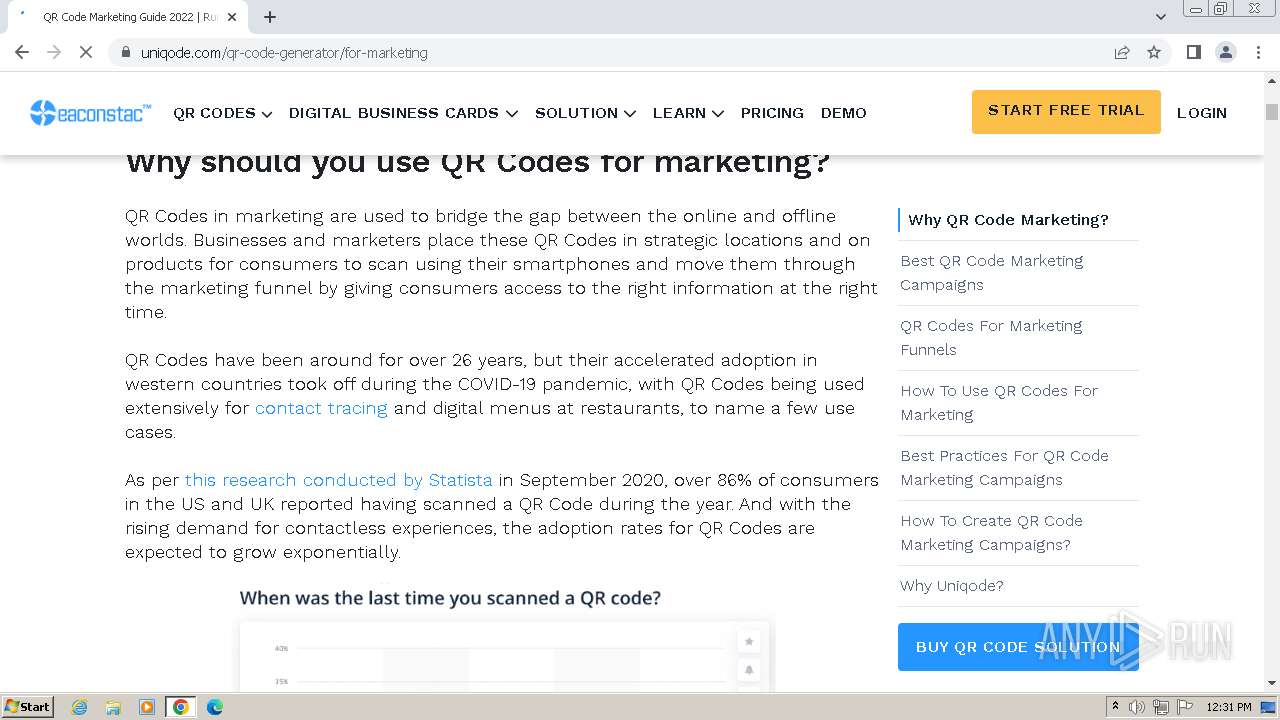The image size is (1280, 720).
Task: Open Microsoft Edge from taskbar
Action: click(214, 707)
